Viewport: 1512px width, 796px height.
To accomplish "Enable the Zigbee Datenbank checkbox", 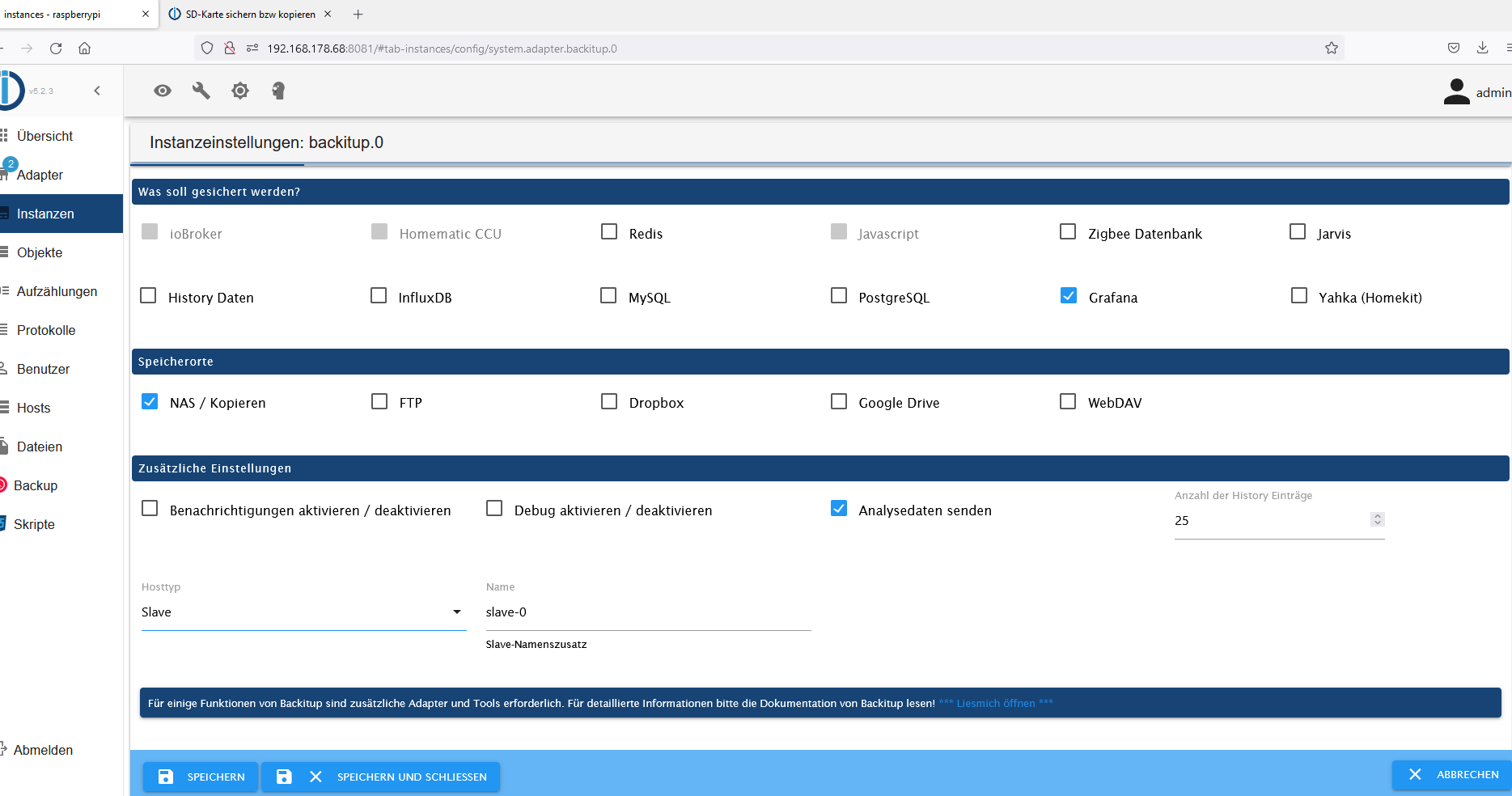I will (1068, 232).
